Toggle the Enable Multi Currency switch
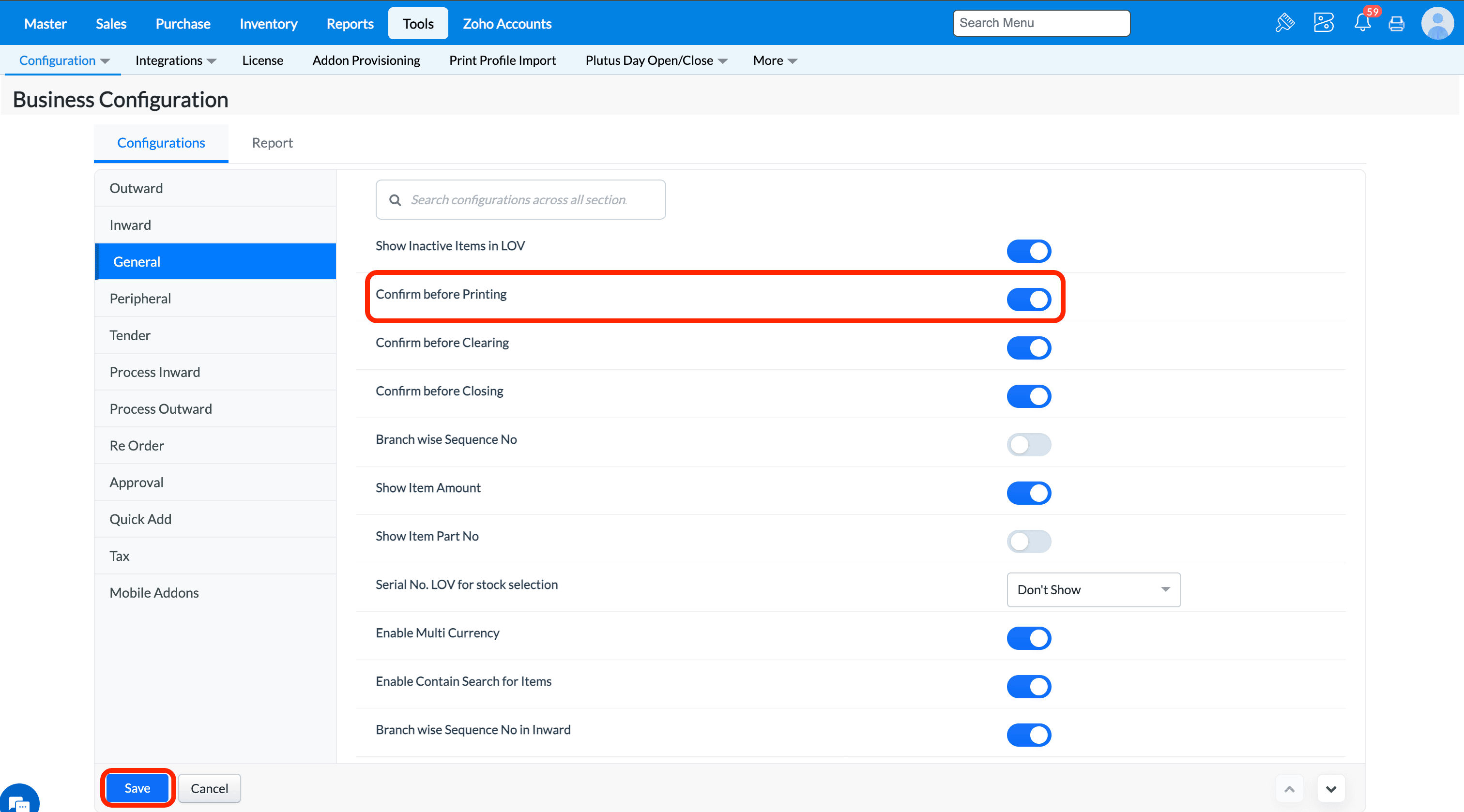 (1029, 638)
